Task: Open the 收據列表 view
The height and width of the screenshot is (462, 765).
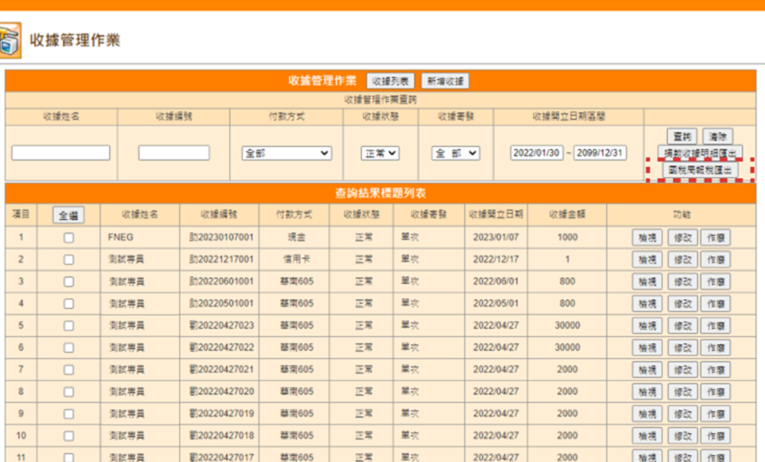Action: 390,81
